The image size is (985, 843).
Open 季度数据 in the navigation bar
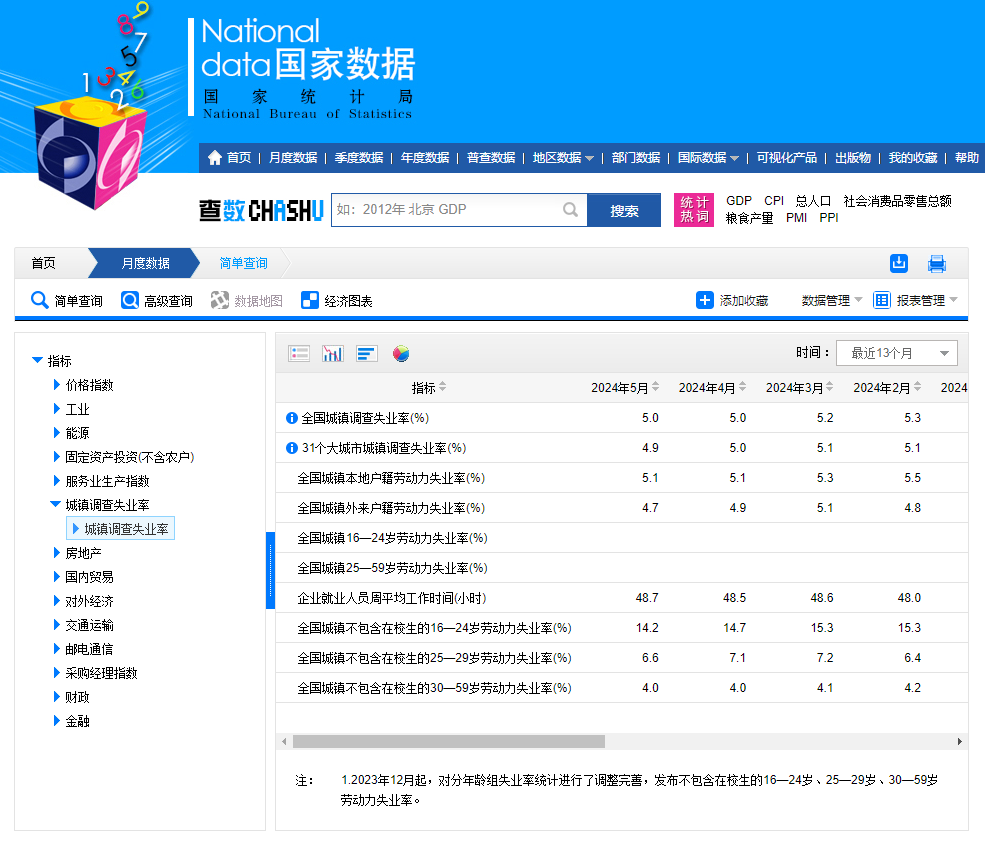(x=358, y=158)
